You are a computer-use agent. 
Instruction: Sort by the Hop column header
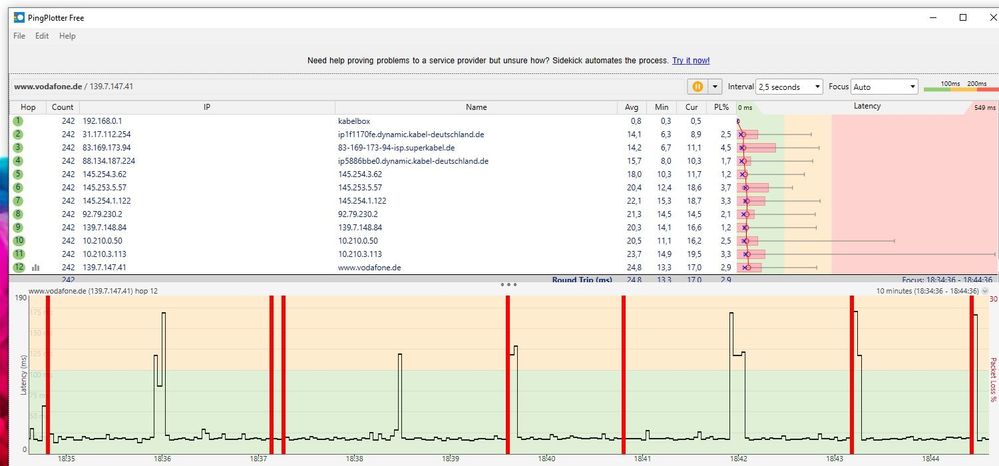pyautogui.click(x=28, y=107)
